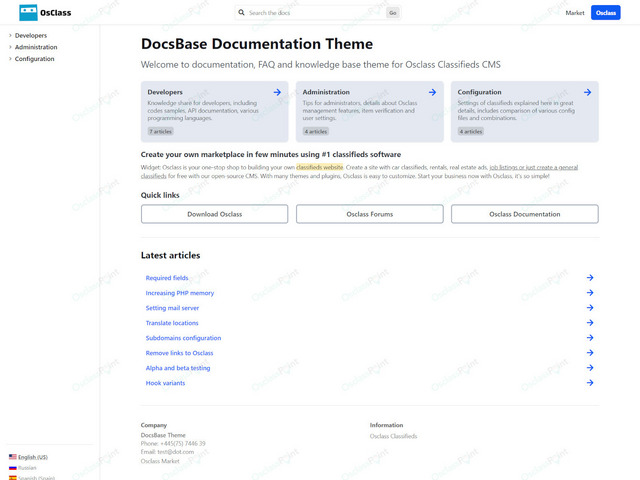Click arrow icon in Hook variants row
The image size is (640, 480).
590,383
